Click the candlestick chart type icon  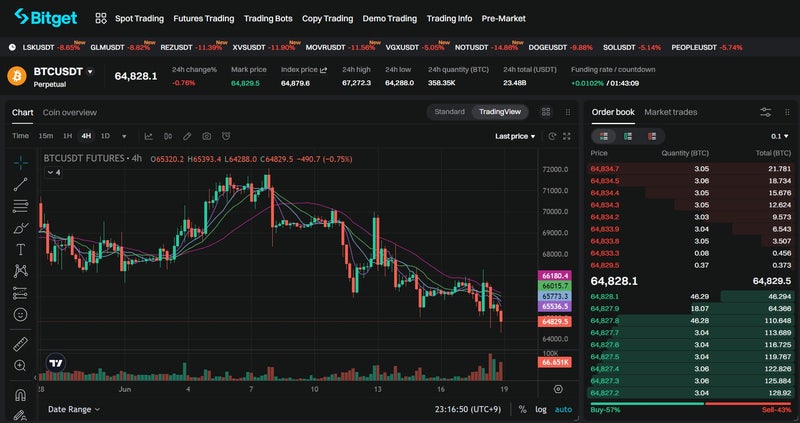pos(168,136)
